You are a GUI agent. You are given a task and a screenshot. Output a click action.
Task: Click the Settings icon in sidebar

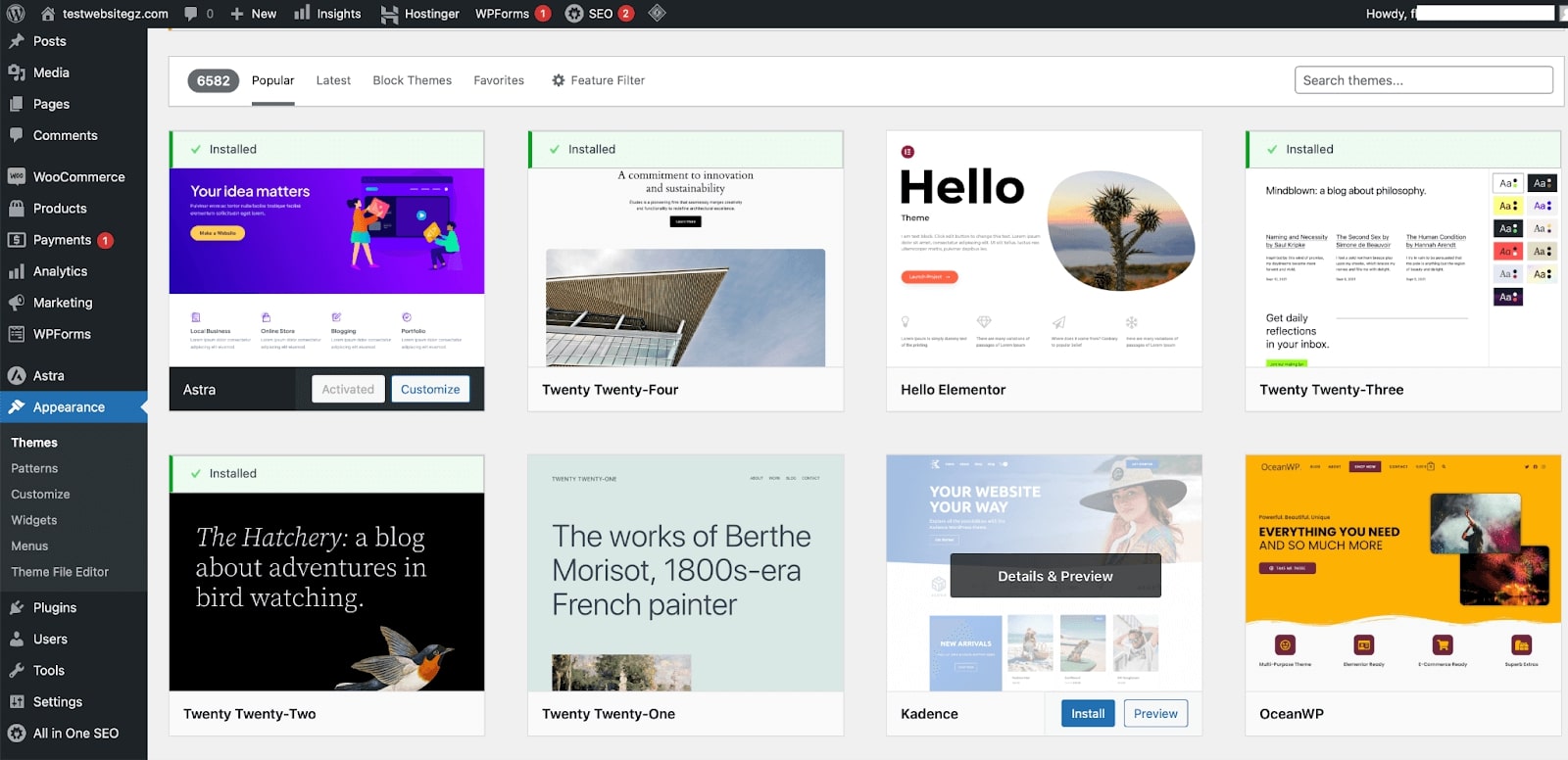(x=17, y=701)
